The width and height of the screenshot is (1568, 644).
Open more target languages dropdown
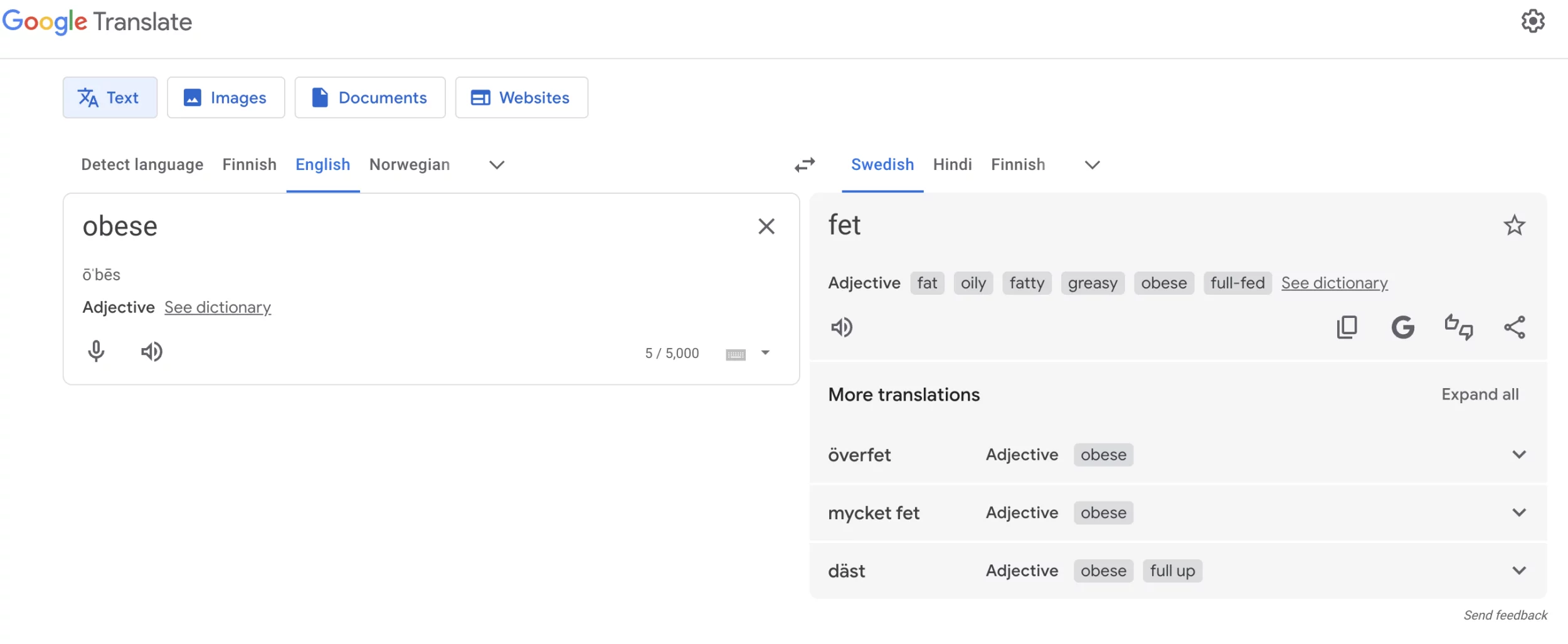pyautogui.click(x=1092, y=165)
